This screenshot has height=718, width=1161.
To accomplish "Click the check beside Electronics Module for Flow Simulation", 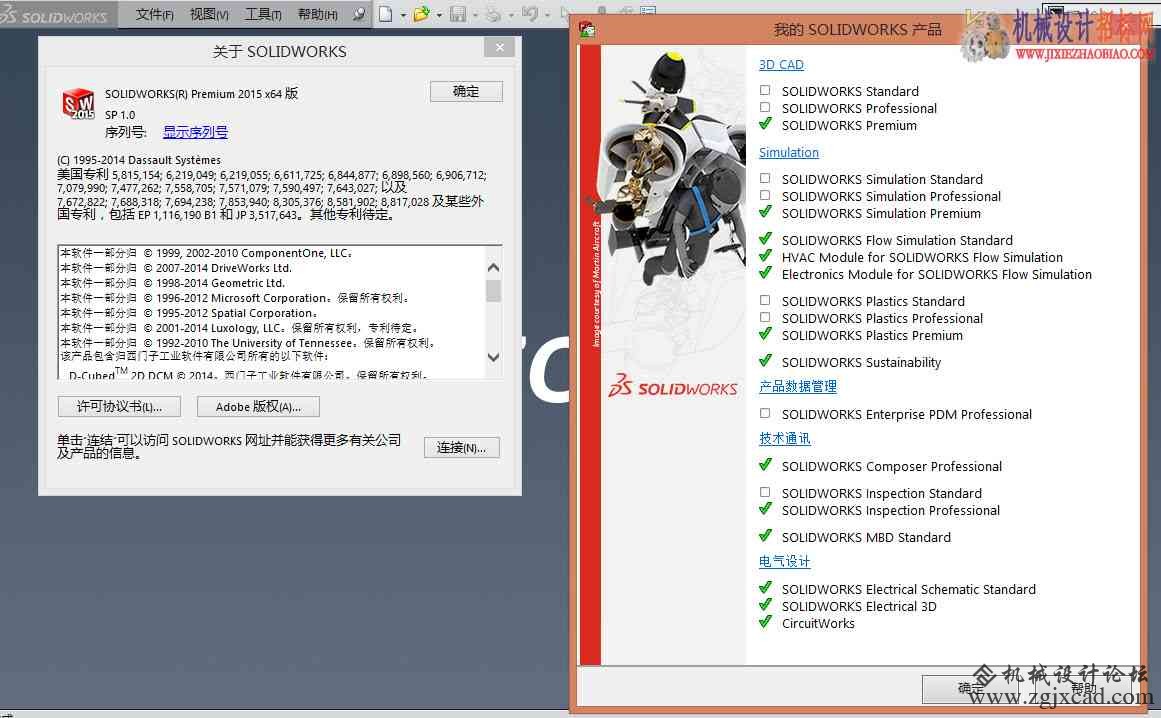I will pos(766,272).
